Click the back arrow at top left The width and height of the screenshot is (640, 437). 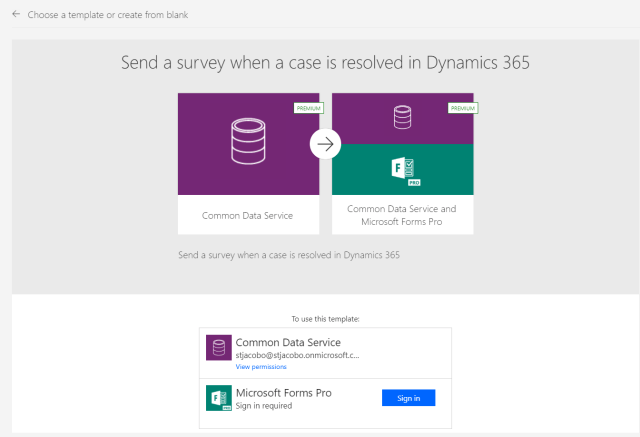point(15,15)
